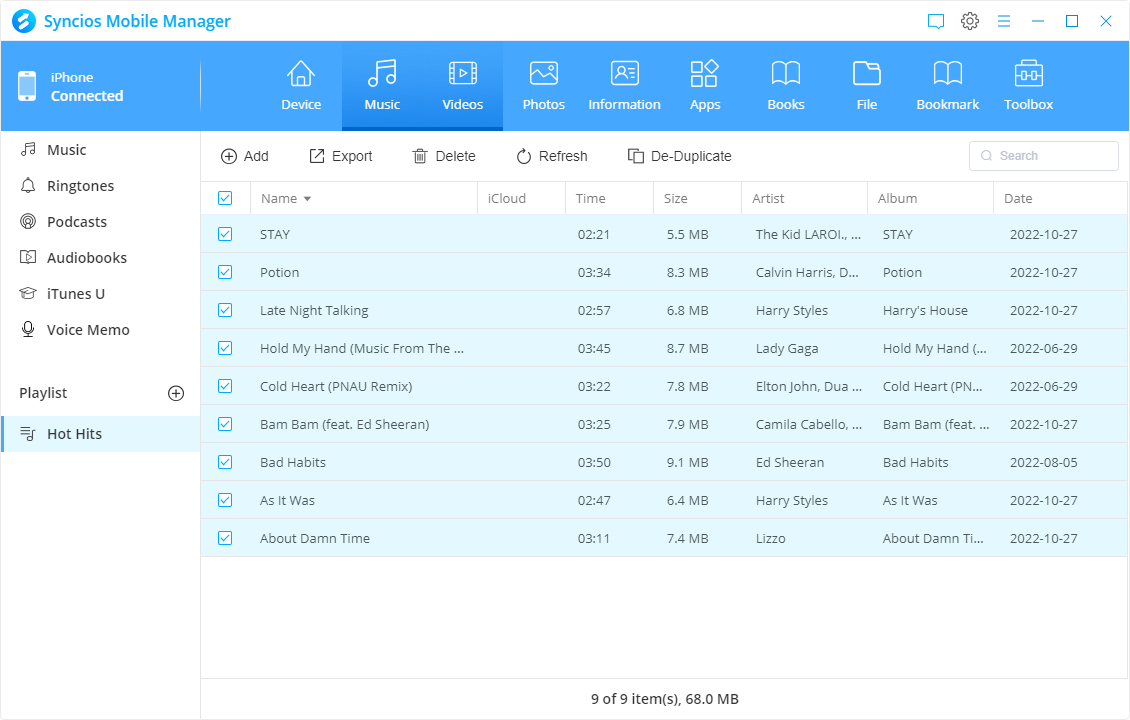Open the Videos tab
This screenshot has width=1130, height=720.
463,86
